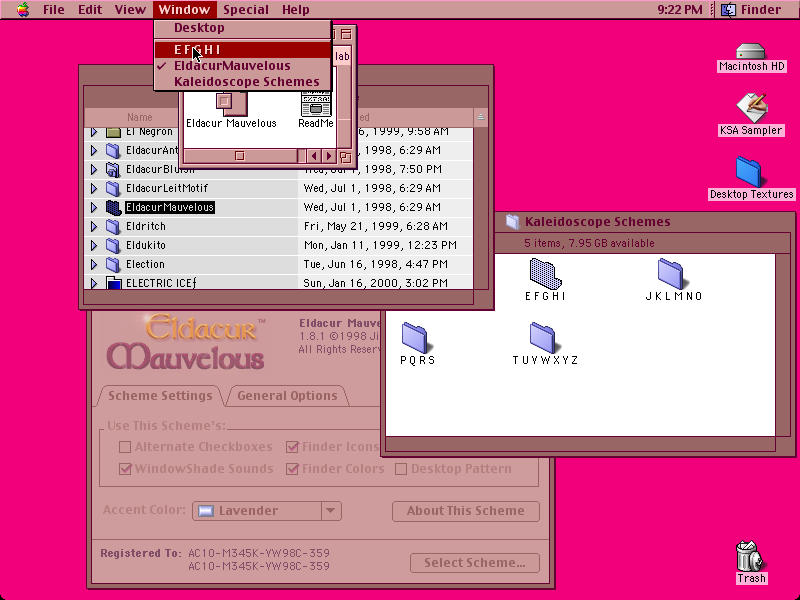Screen dimensions: 800x600
Task: Click the El Negron folder icon in list
Action: 113,132
